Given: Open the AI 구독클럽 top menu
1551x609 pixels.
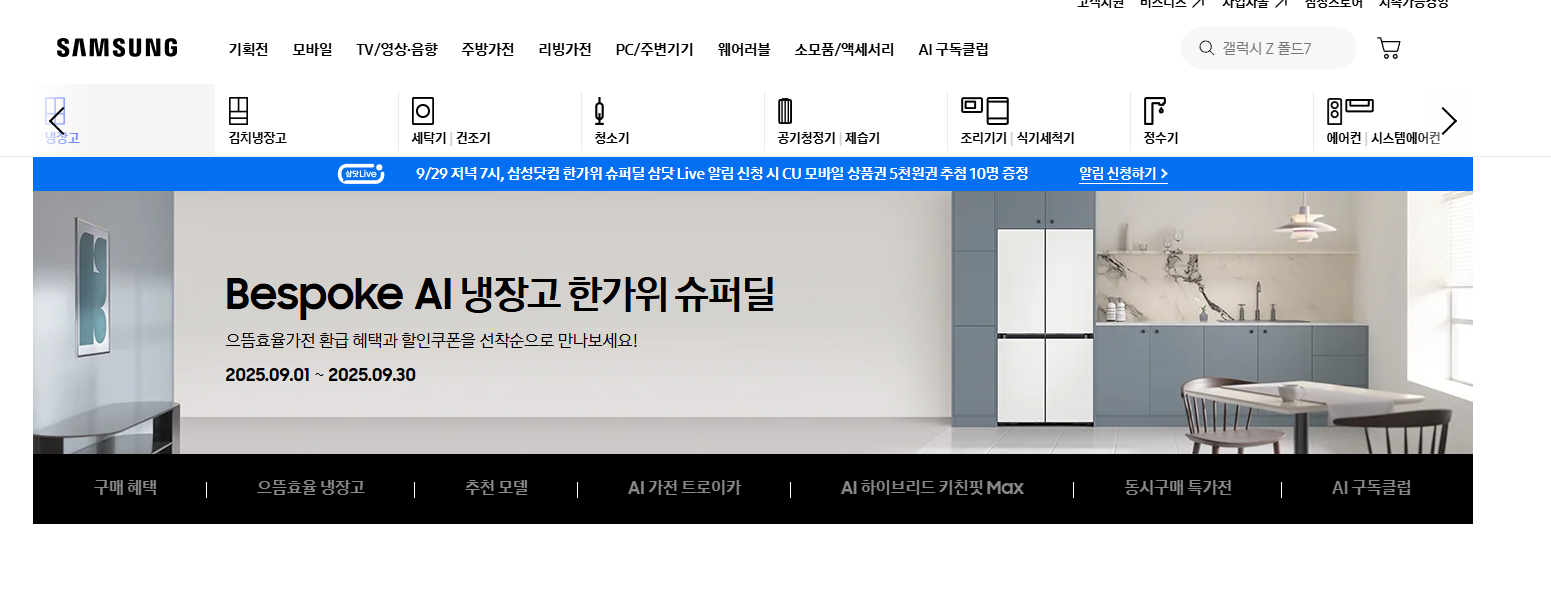Looking at the screenshot, I should click(954, 49).
